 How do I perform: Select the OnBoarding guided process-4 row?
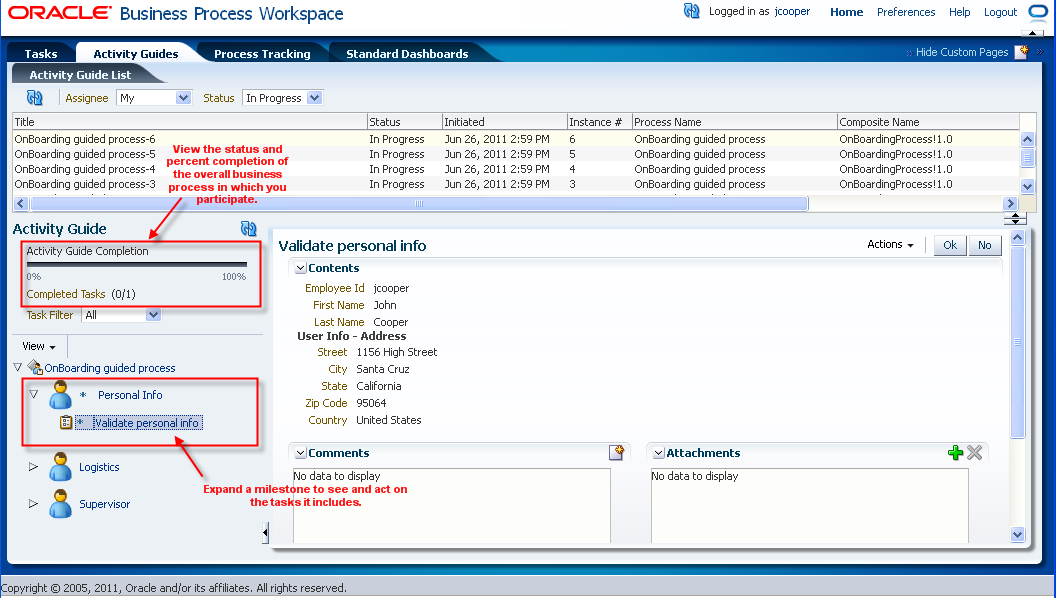[516, 169]
